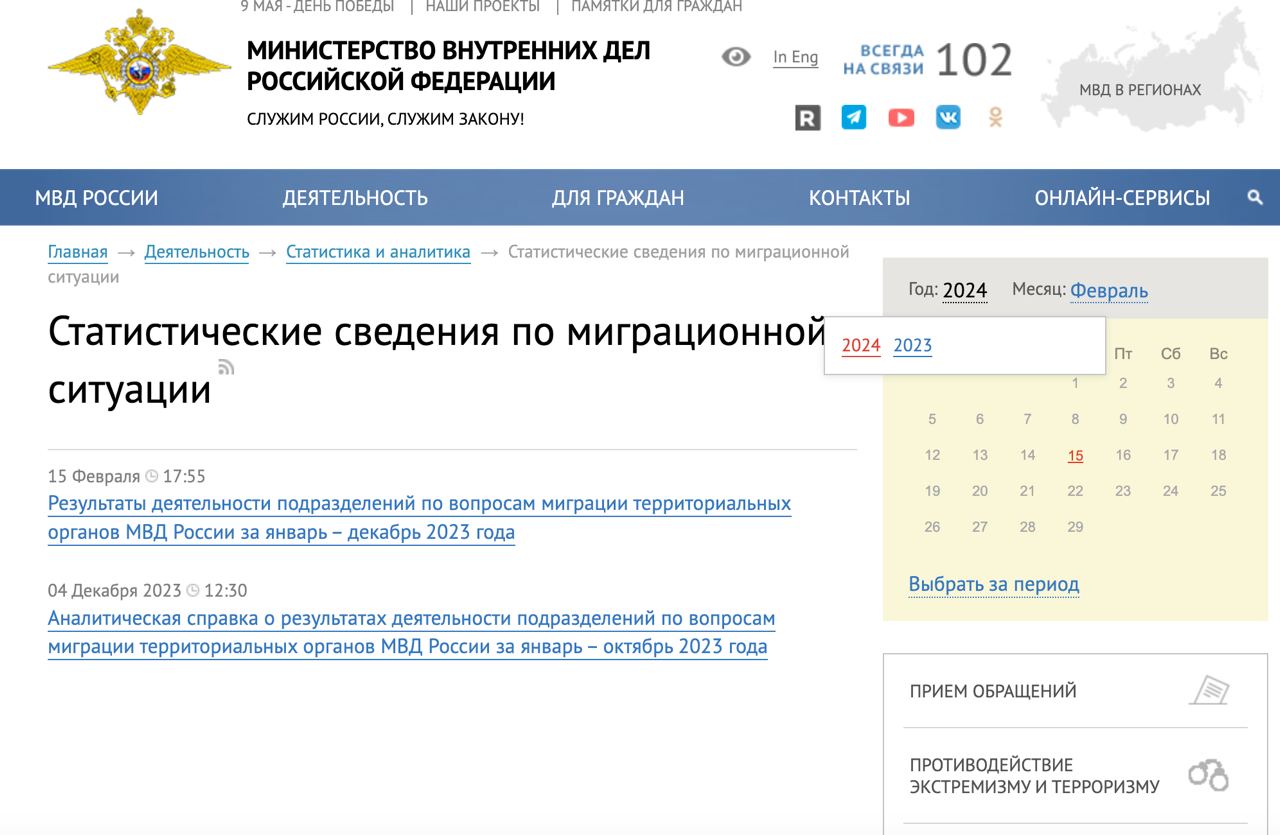Click the VK social network icon
This screenshot has width=1280, height=835.
pyautogui.click(x=948, y=117)
